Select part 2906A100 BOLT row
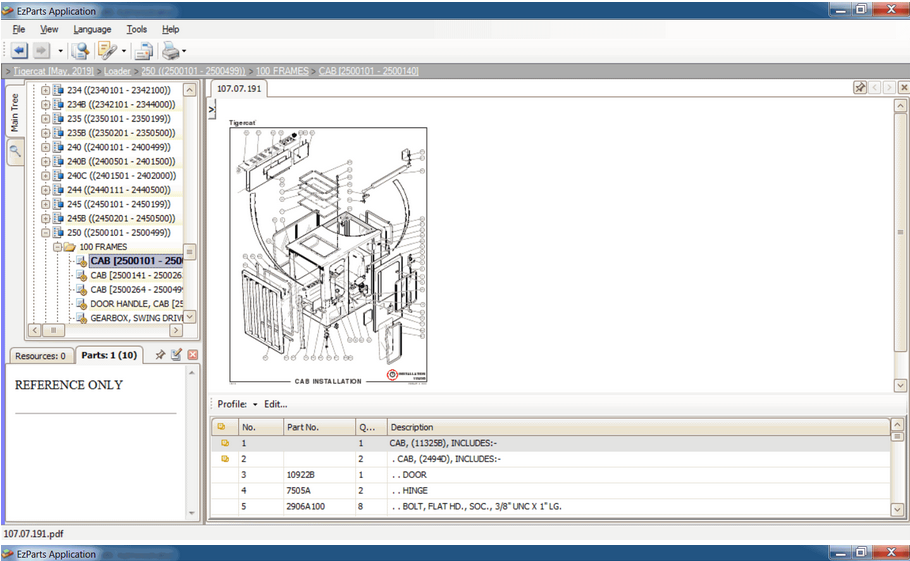The width and height of the screenshot is (910, 561). pos(550,506)
